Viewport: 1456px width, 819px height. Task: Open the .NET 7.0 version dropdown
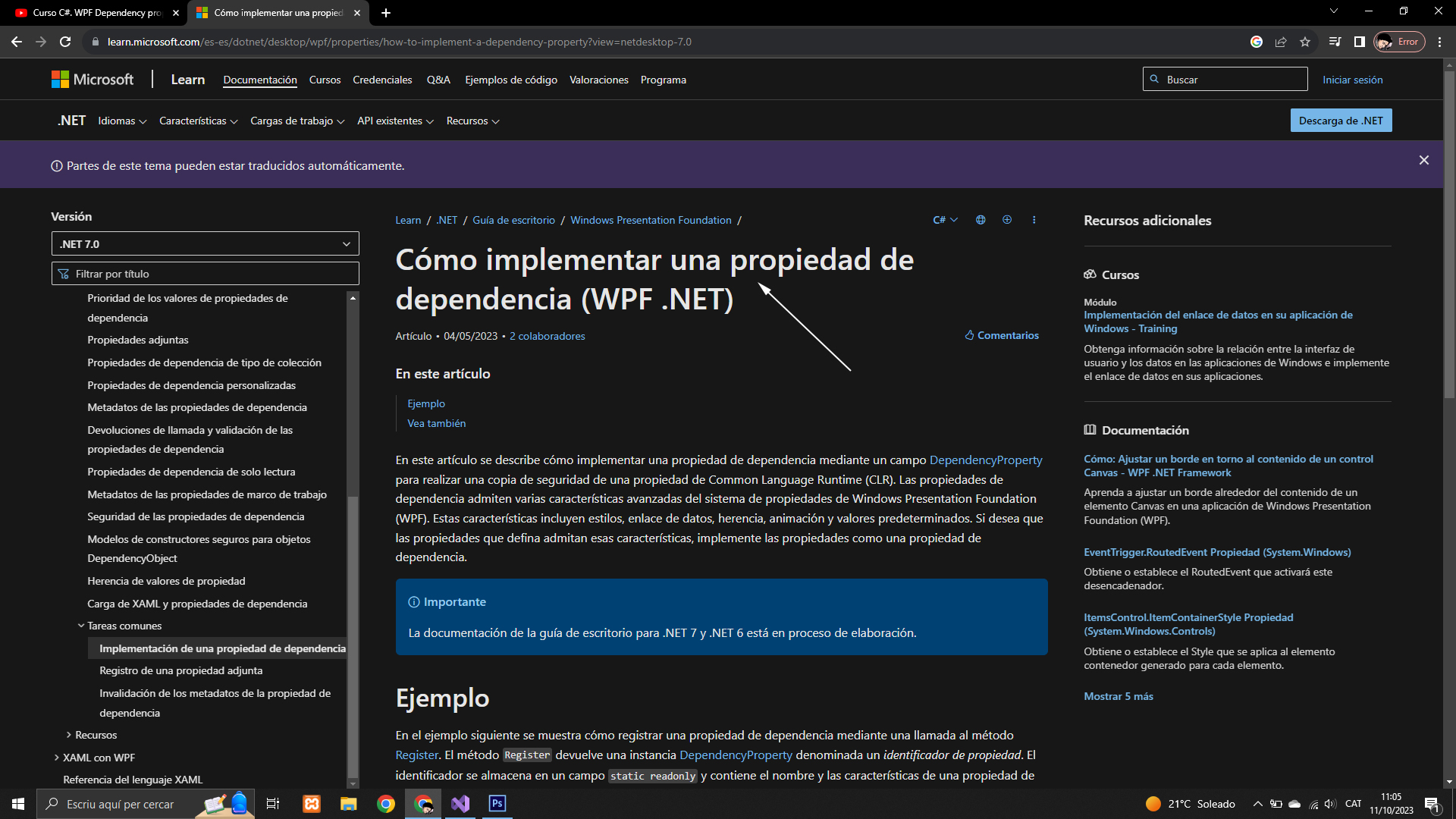coord(205,244)
